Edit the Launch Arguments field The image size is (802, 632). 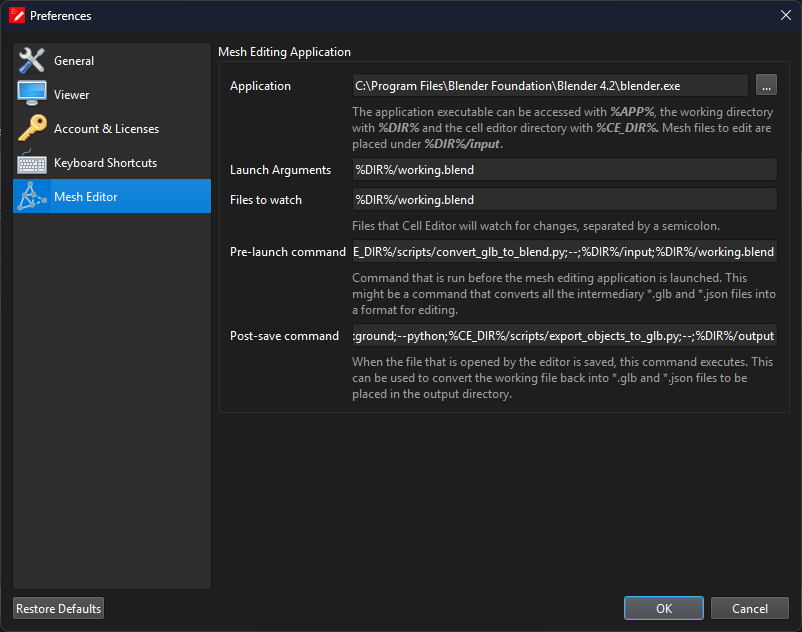(x=565, y=169)
